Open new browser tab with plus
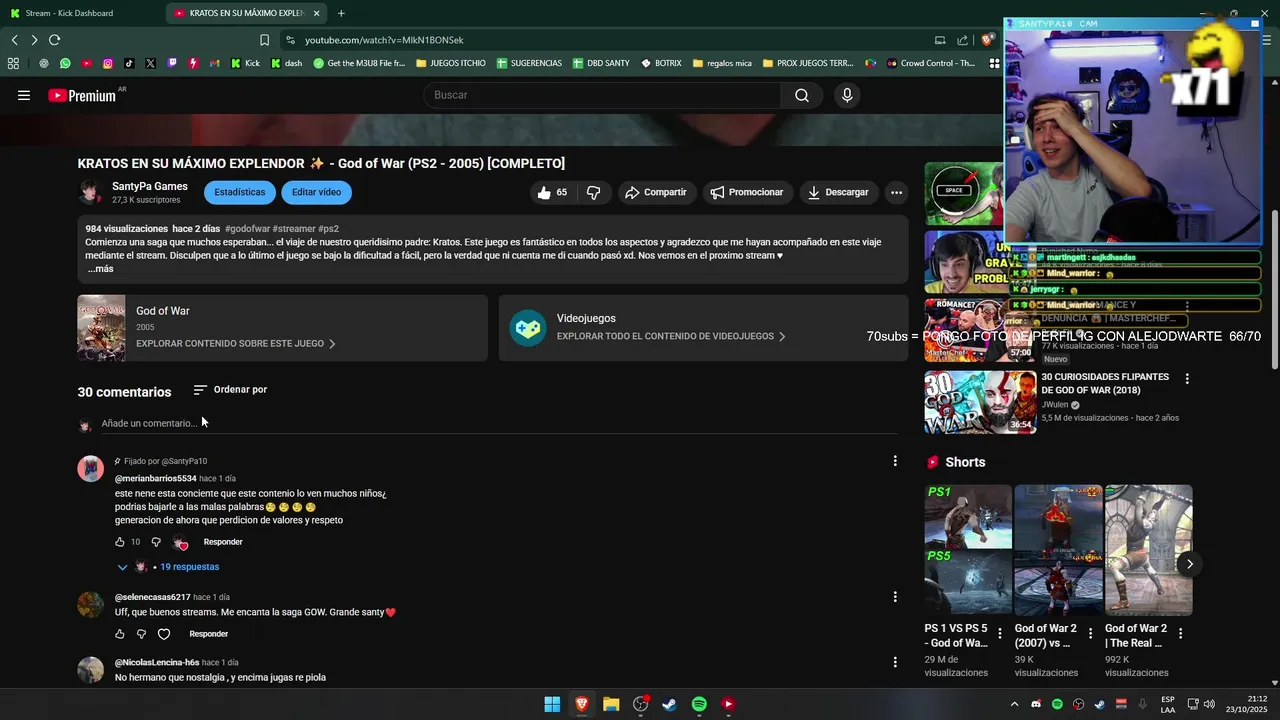Image resolution: width=1280 pixels, height=720 pixels. [341, 13]
